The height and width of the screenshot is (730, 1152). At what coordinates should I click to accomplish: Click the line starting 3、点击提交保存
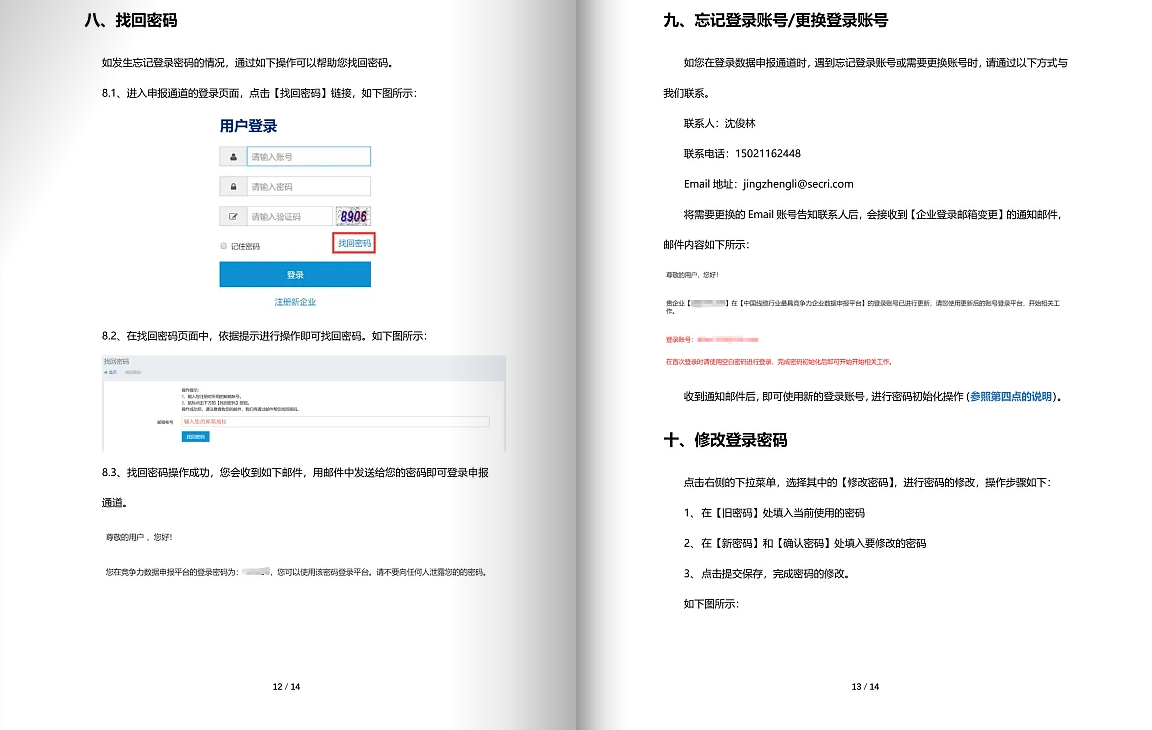click(x=767, y=574)
